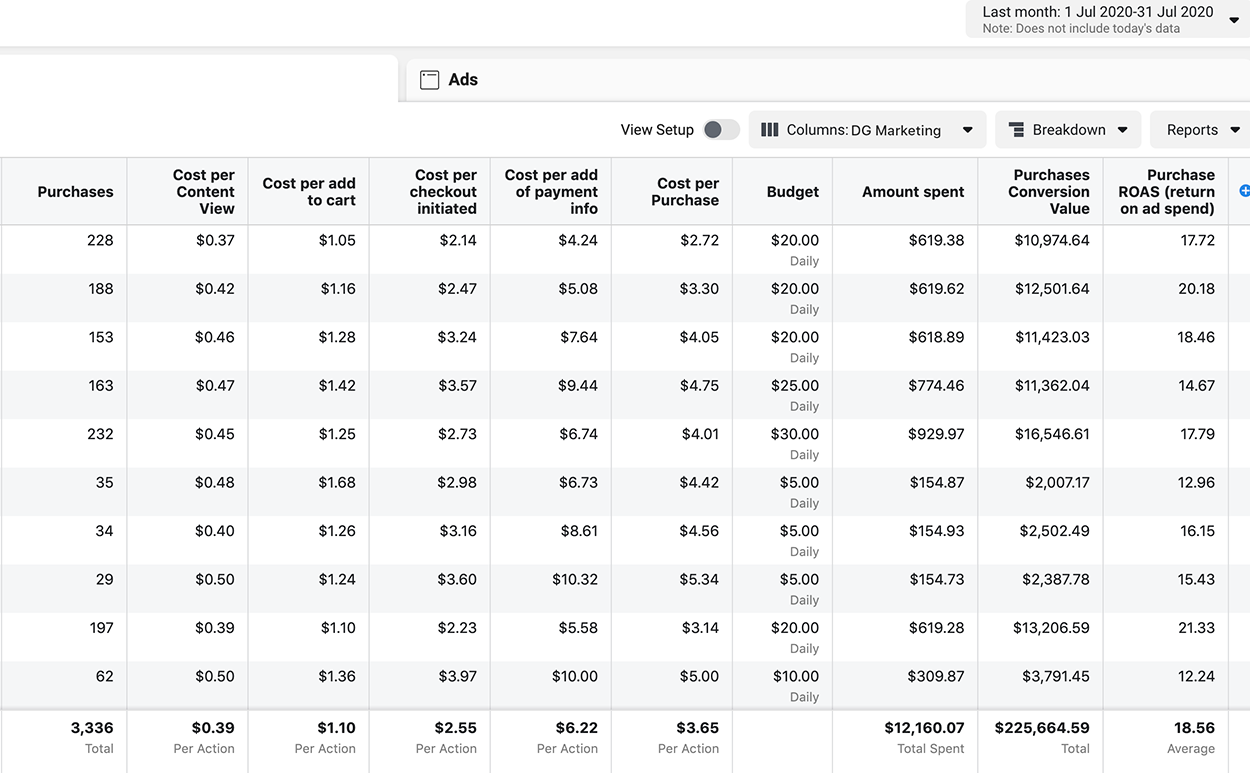Click the Purchases Conversion Value header

1049,192
